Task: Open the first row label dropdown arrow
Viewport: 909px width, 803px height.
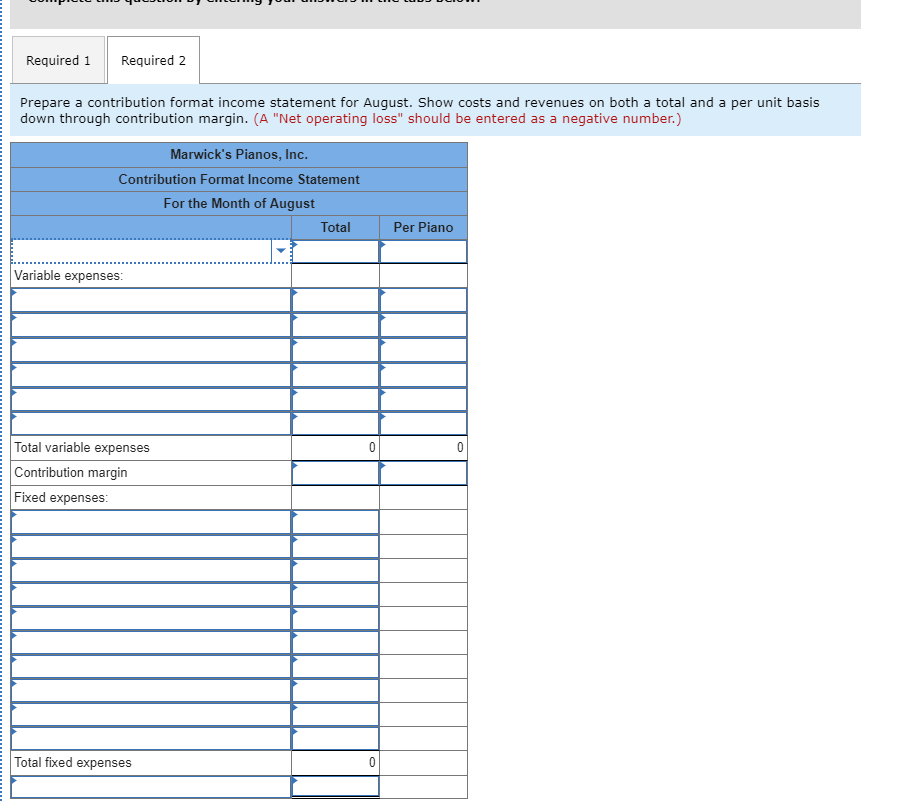Action: (281, 251)
